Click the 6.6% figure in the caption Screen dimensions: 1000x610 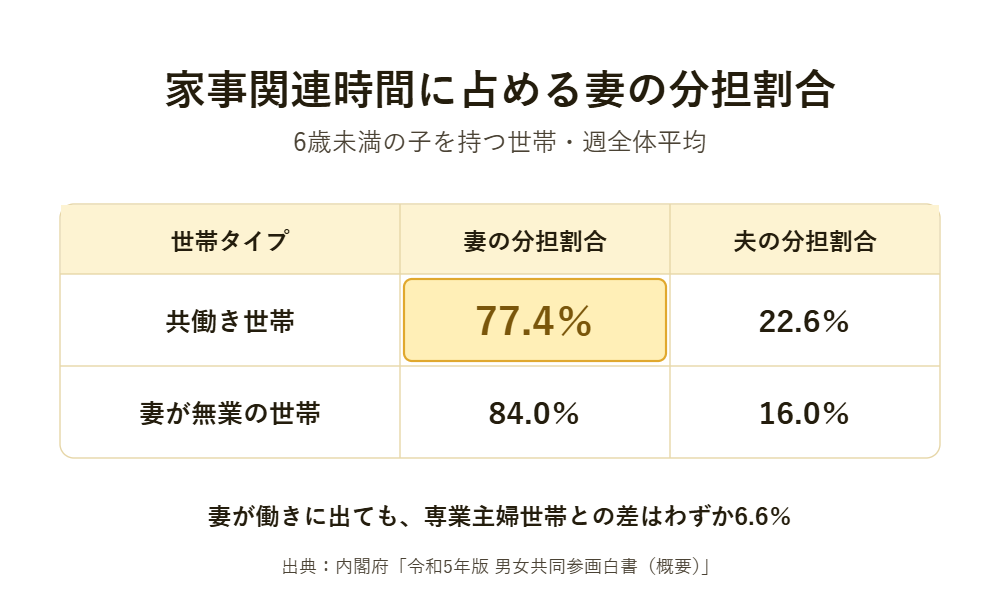click(x=763, y=516)
